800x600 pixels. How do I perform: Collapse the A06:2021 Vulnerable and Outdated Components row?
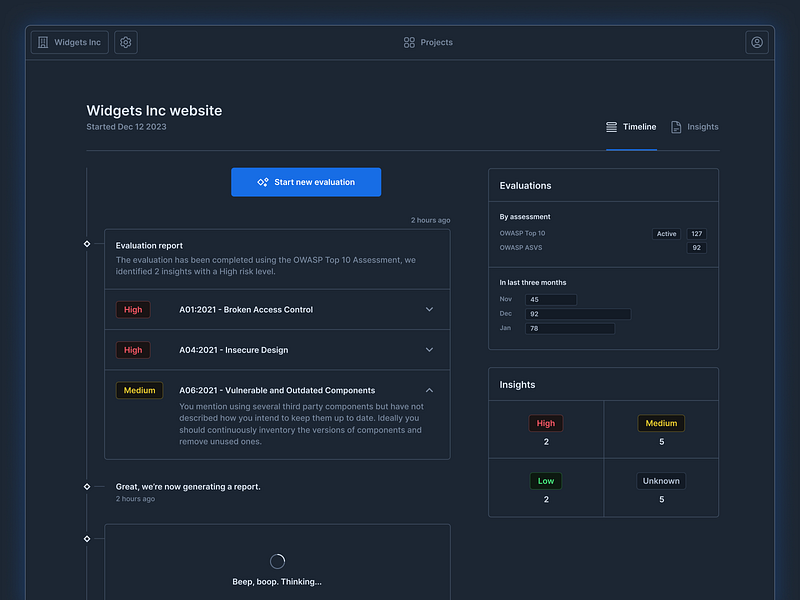point(430,390)
